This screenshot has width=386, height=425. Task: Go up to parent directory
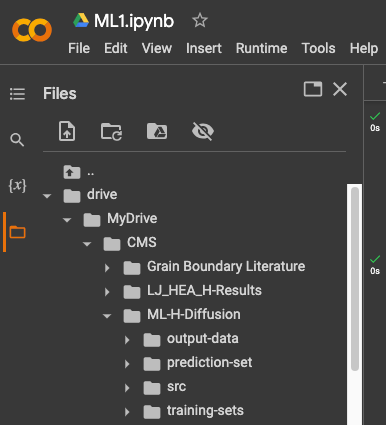click(x=72, y=172)
